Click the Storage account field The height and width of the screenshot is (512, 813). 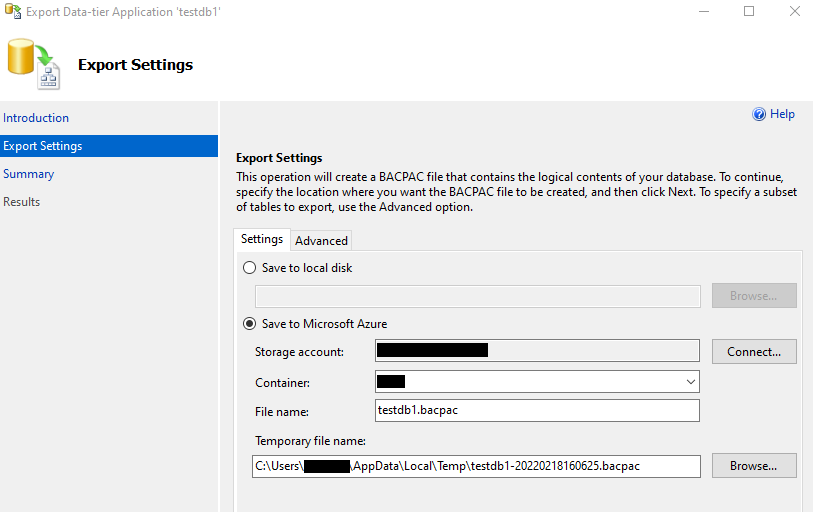click(x=536, y=351)
